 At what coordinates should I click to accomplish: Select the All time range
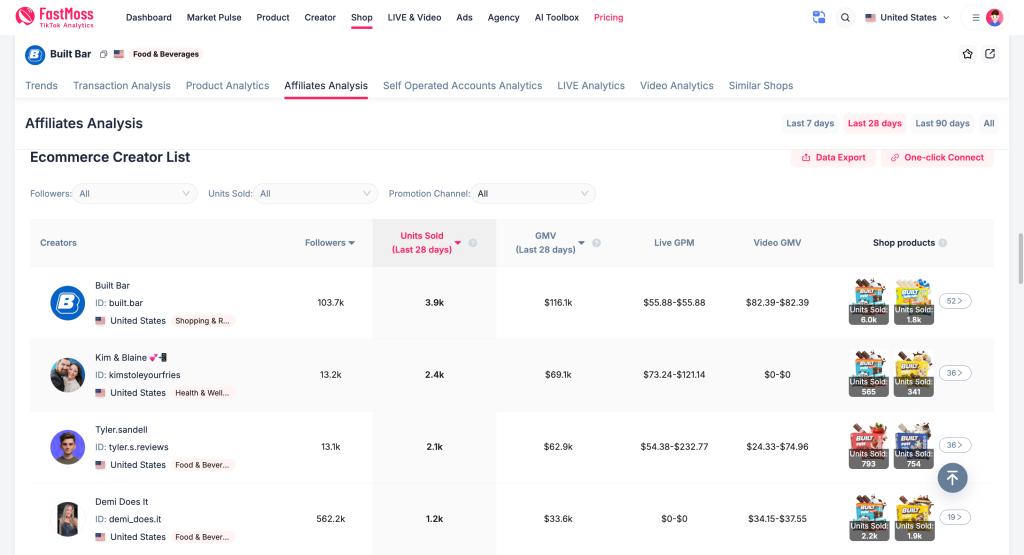point(989,123)
